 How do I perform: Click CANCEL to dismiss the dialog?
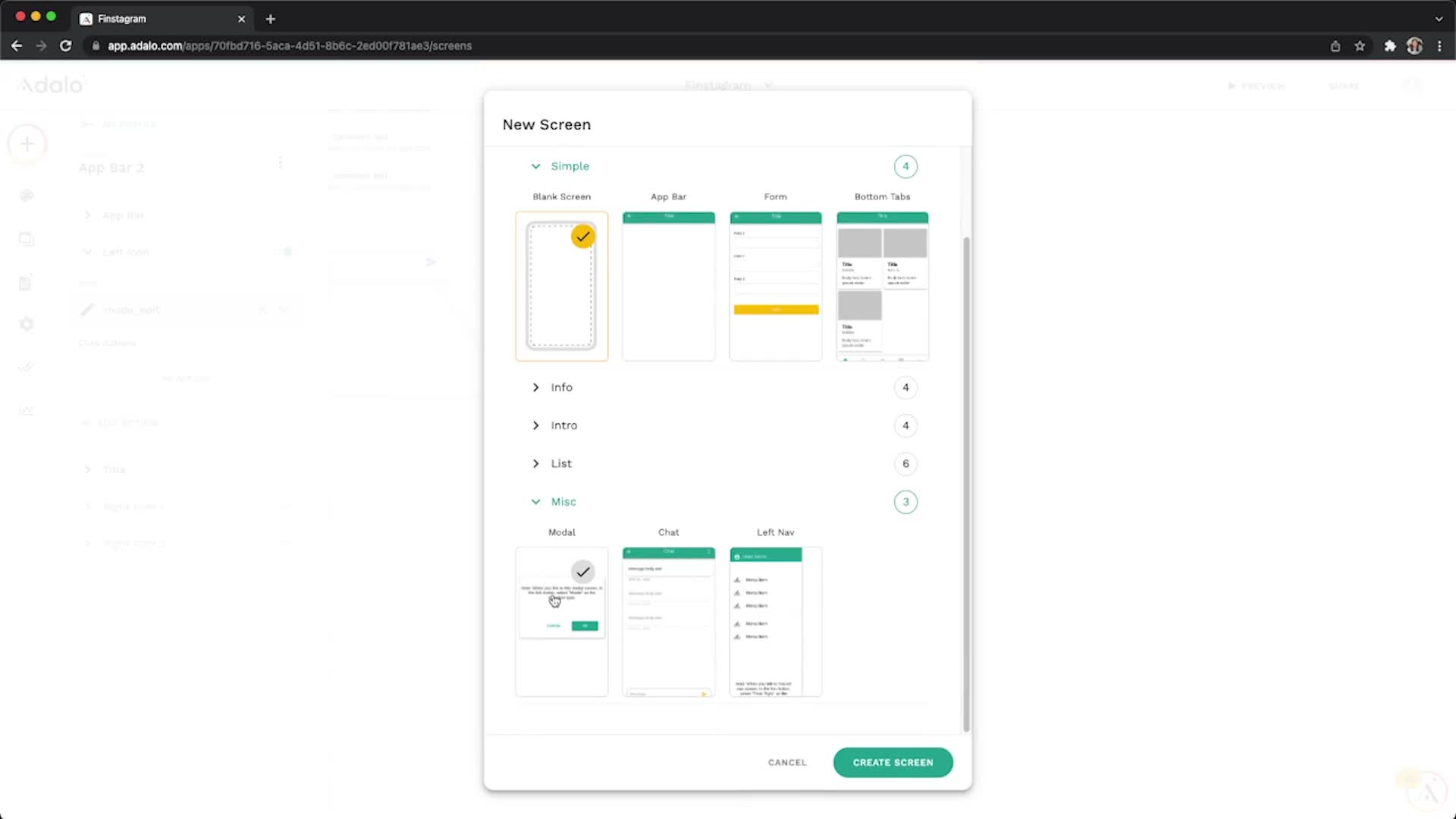coord(787,762)
